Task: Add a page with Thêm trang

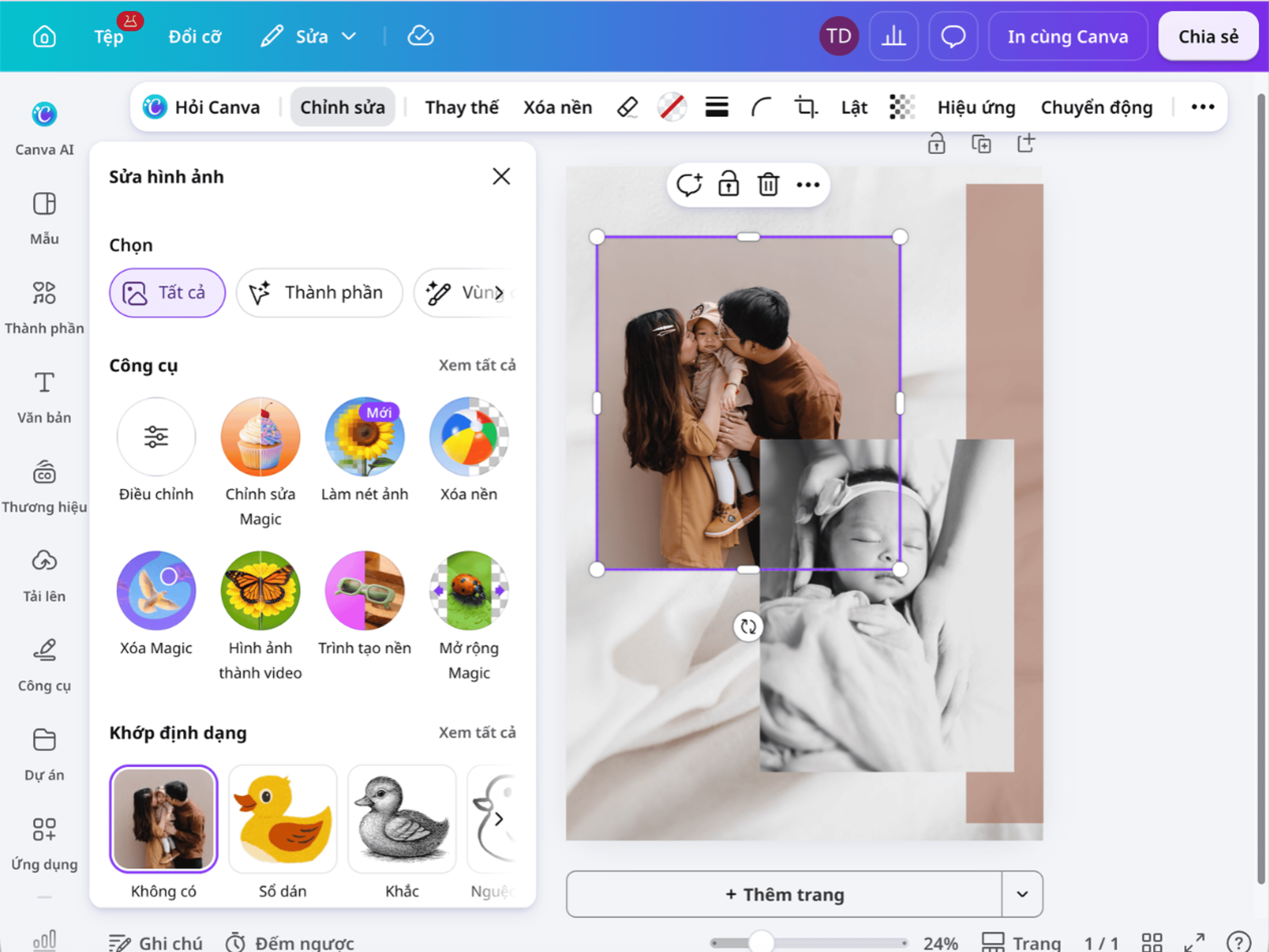Action: coord(784,894)
